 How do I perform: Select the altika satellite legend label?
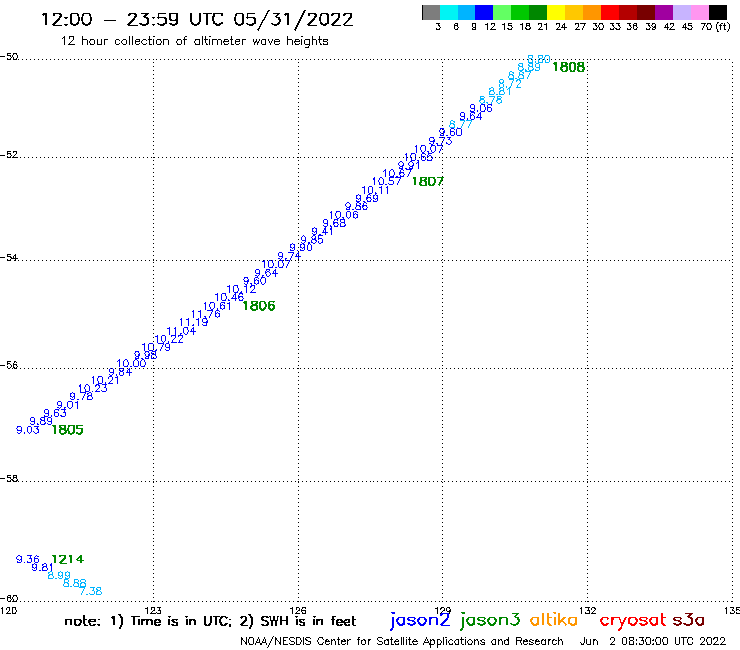pos(554,620)
